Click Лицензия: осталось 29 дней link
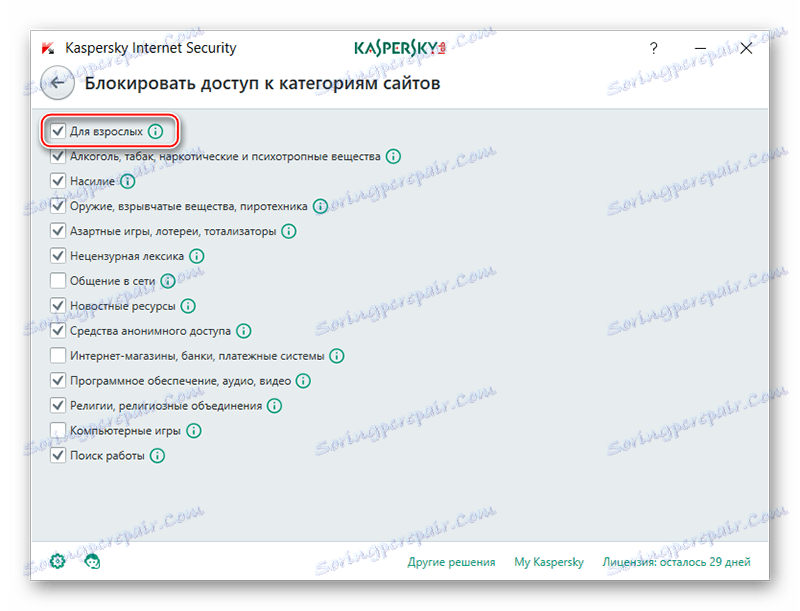This screenshot has width=800, height=611. tap(677, 562)
